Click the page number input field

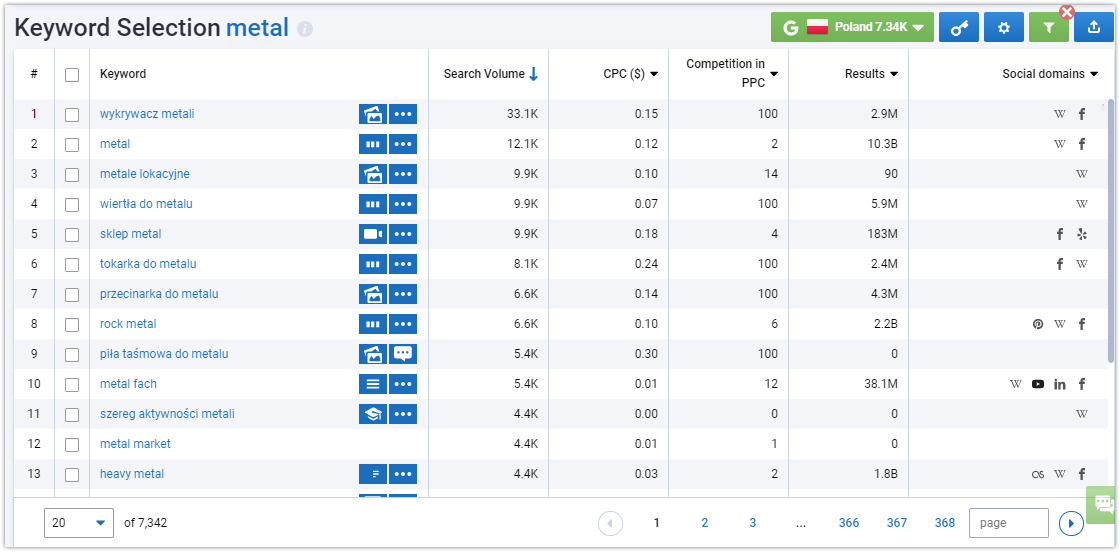(x=1009, y=523)
